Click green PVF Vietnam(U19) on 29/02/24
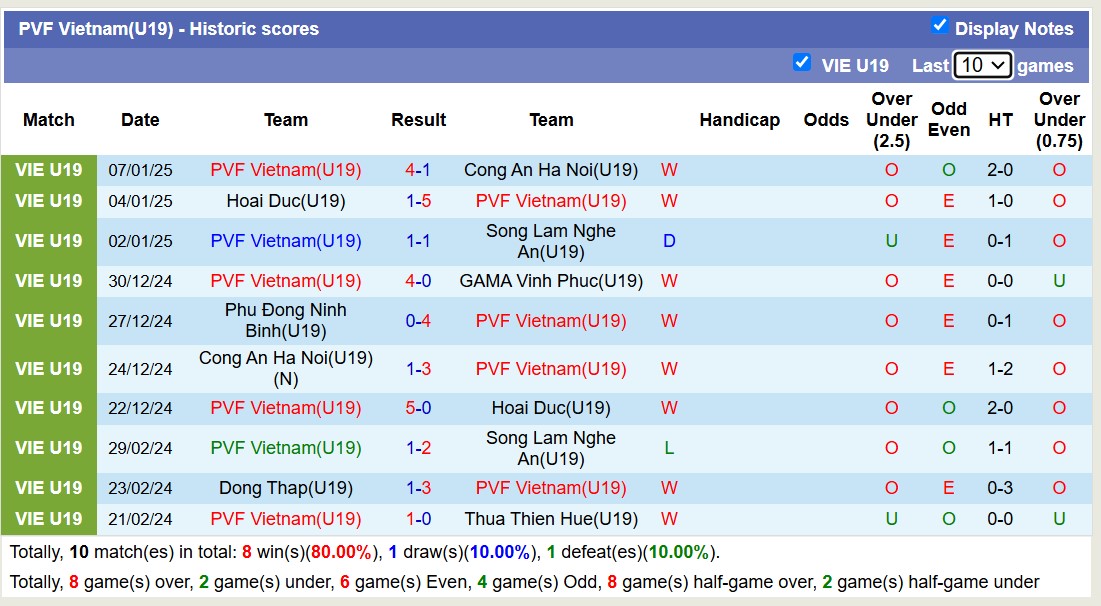This screenshot has width=1101, height=606. [286, 448]
